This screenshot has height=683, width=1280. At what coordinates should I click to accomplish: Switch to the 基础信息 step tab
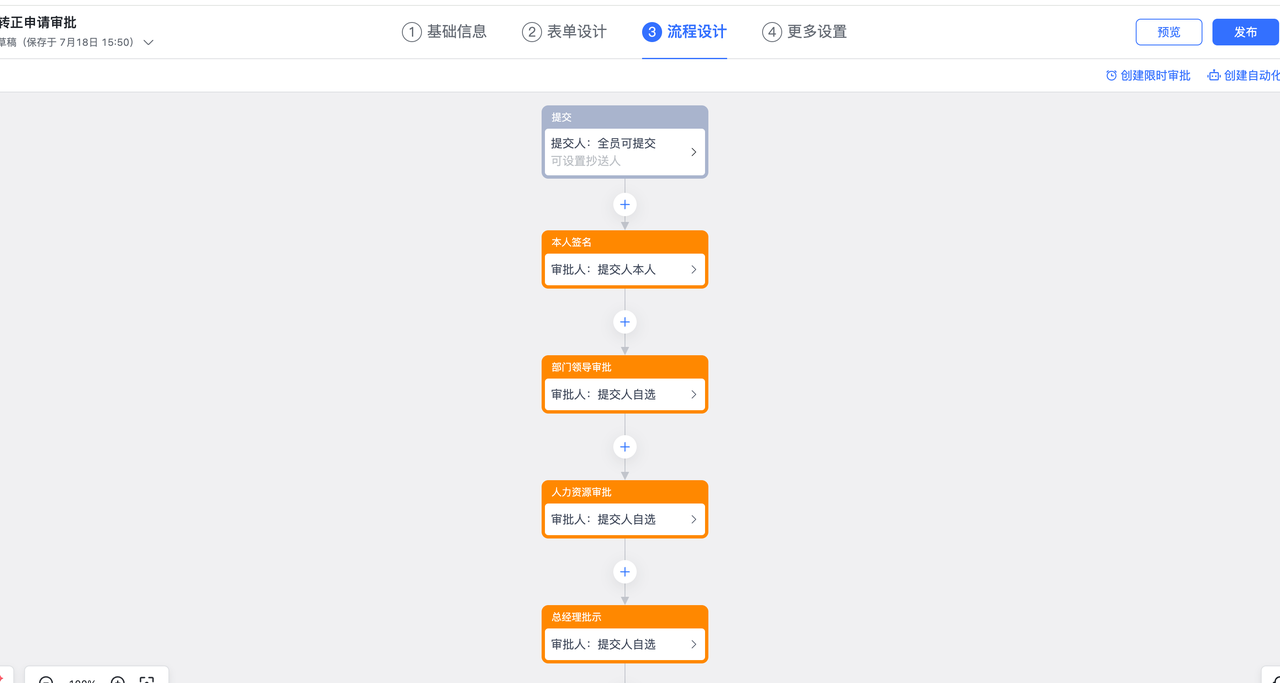point(444,31)
